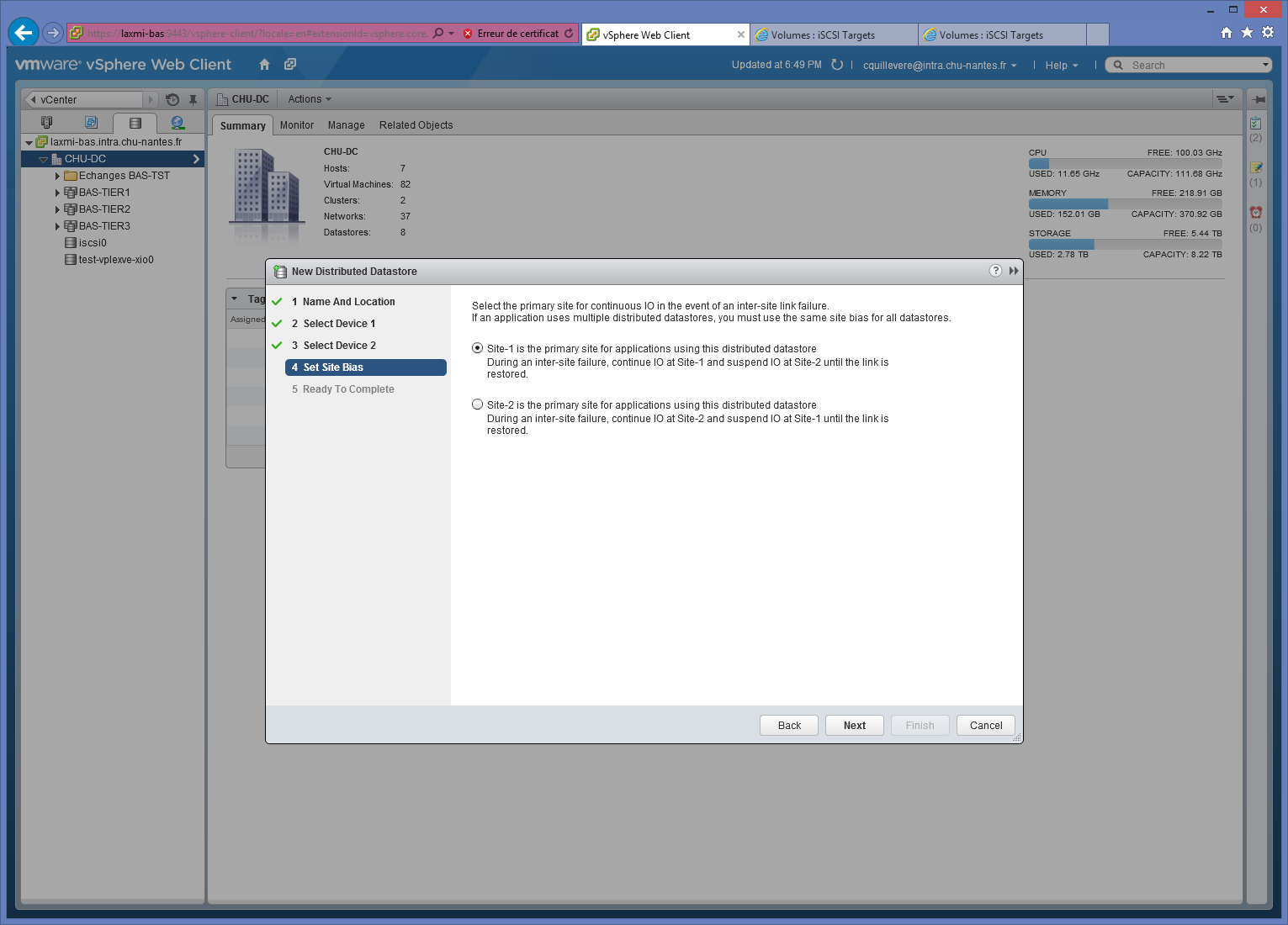
Task: Open Work In Progress notepad icon
Action: pos(1255,168)
